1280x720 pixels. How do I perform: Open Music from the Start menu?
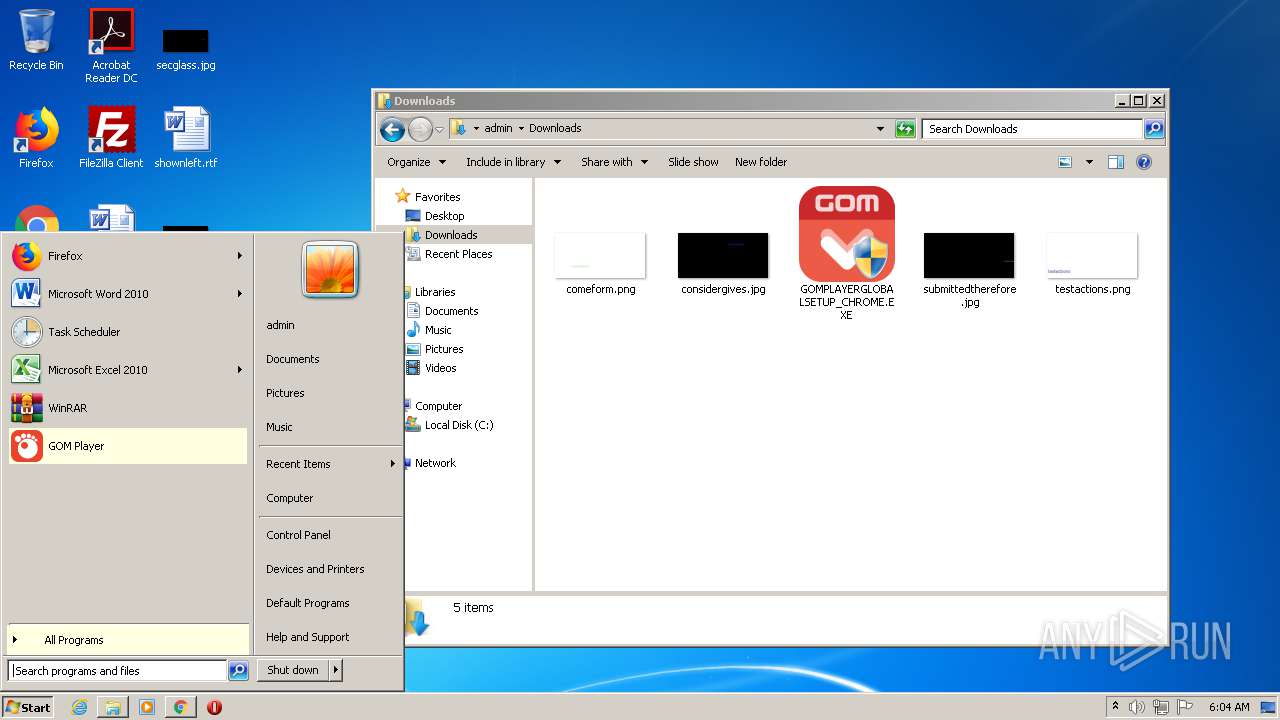[280, 427]
